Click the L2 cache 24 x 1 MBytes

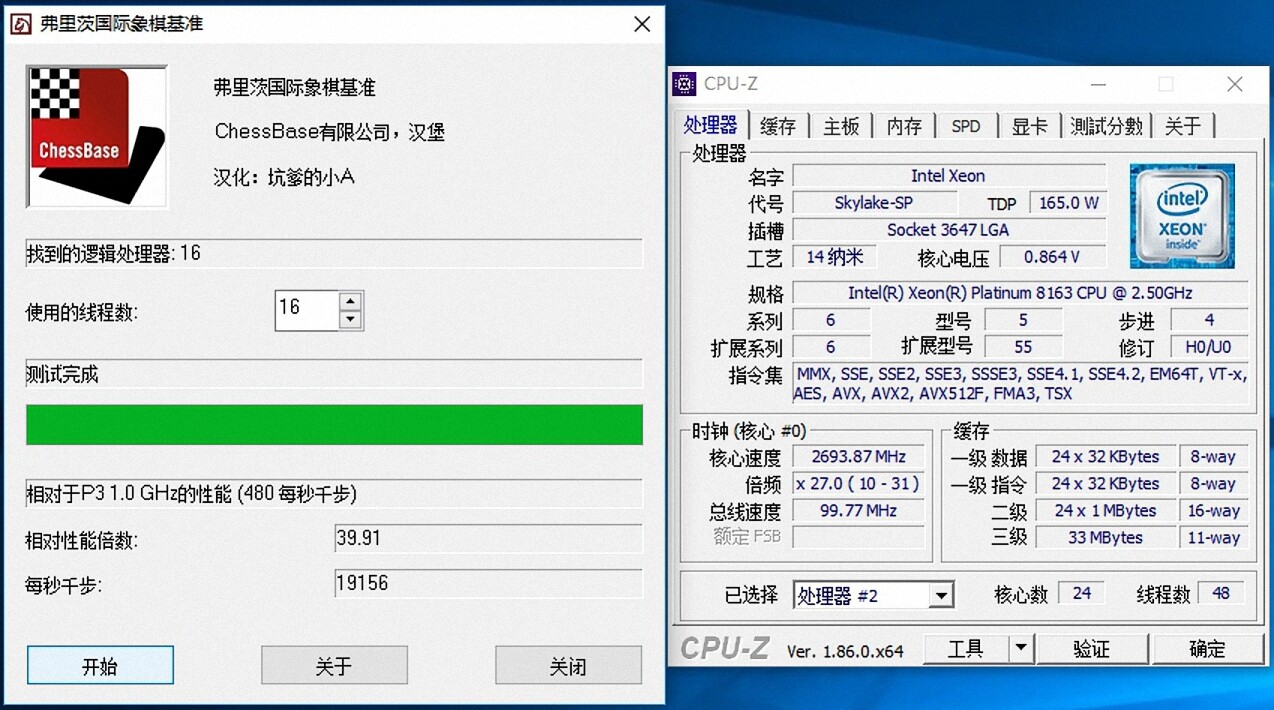pos(1105,511)
